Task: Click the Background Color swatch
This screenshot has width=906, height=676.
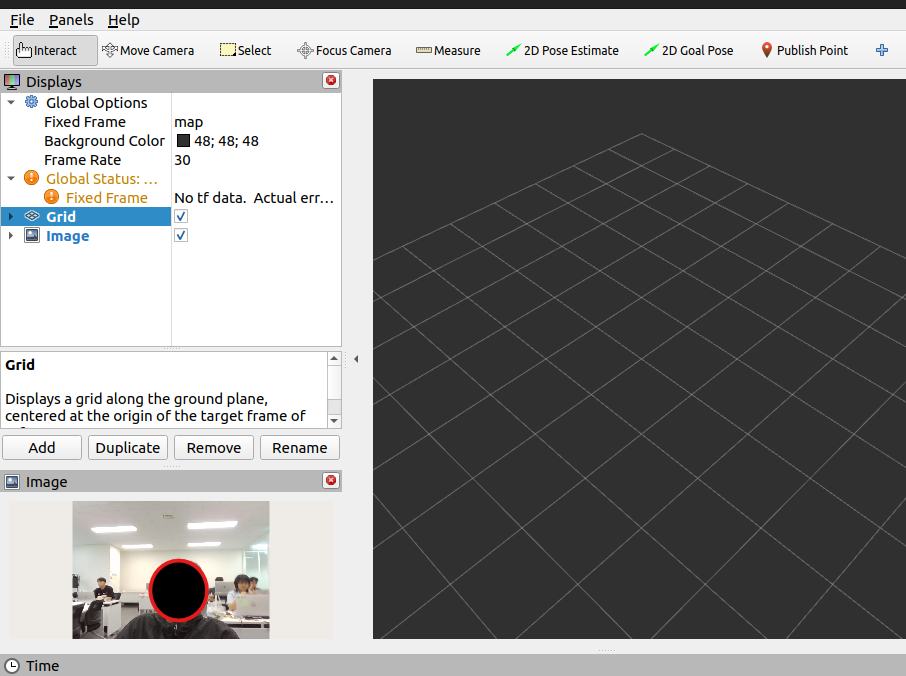Action: pyautogui.click(x=183, y=140)
